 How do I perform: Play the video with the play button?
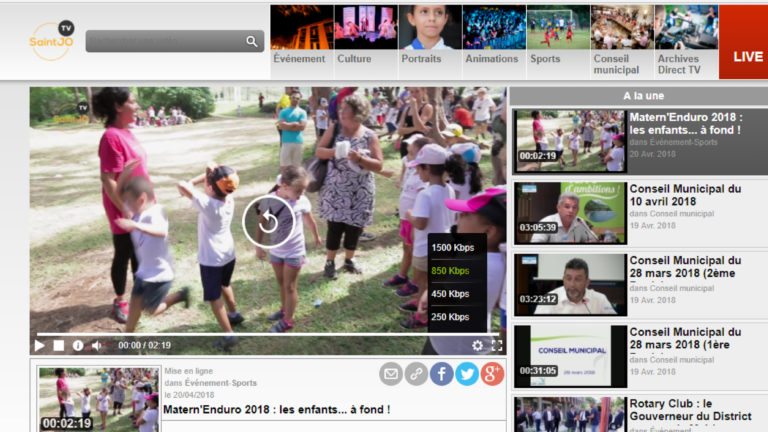[x=39, y=346]
